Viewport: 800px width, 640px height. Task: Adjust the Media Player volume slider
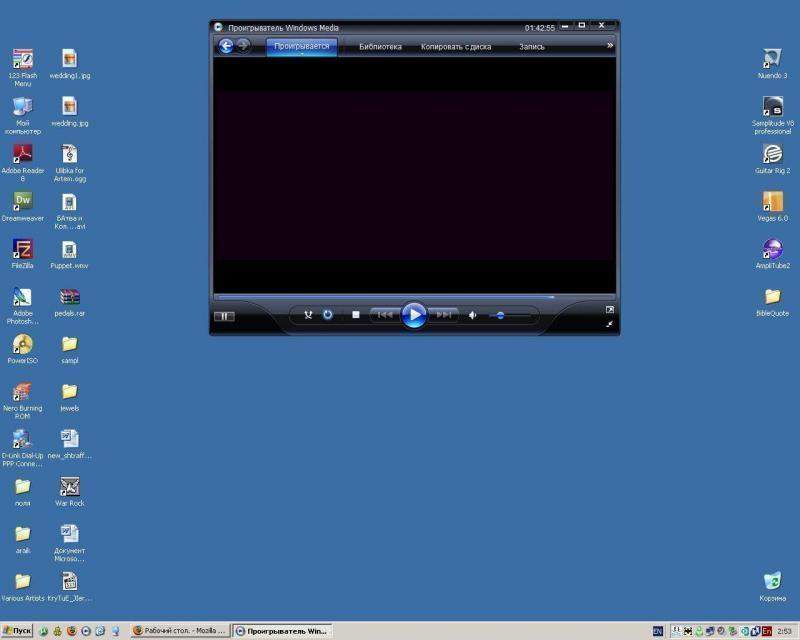510,316
